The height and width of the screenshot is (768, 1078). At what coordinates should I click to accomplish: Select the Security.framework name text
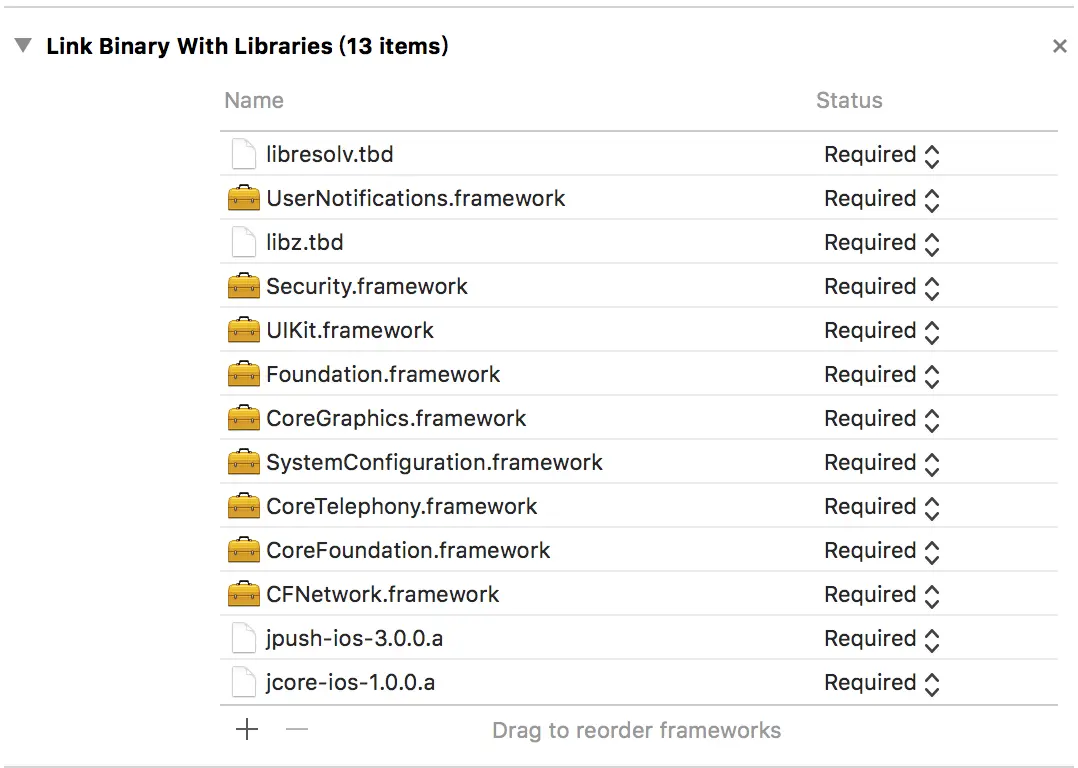click(x=366, y=286)
